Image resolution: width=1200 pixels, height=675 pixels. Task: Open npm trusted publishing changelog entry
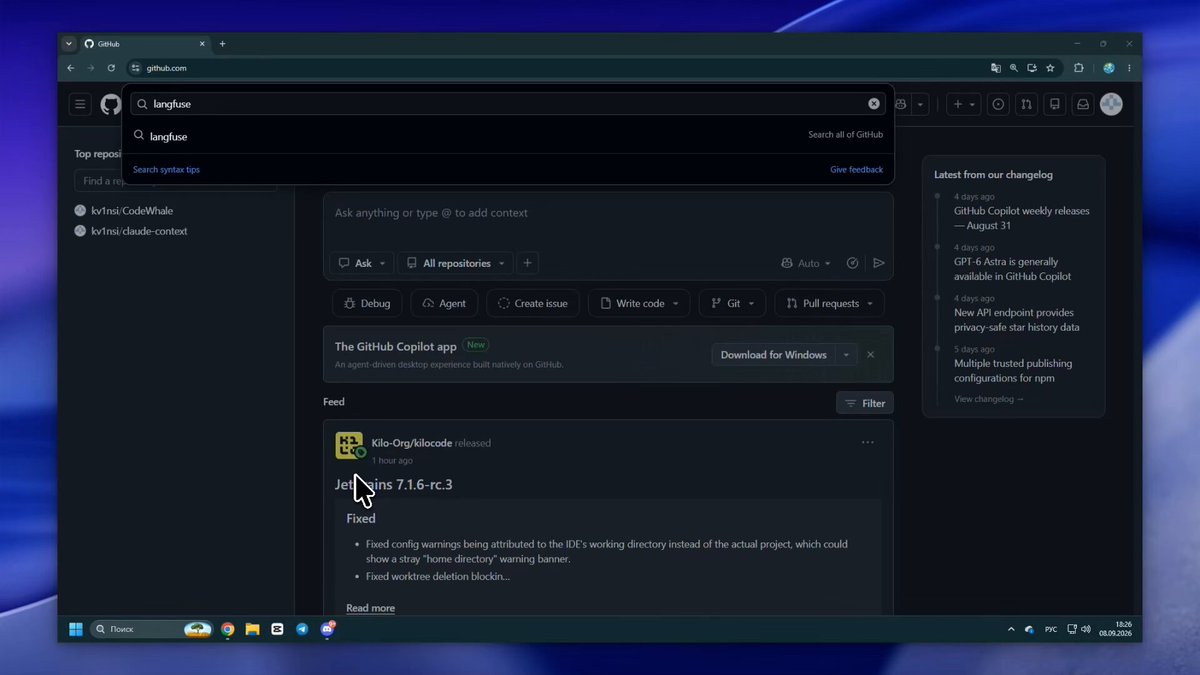click(1012, 371)
